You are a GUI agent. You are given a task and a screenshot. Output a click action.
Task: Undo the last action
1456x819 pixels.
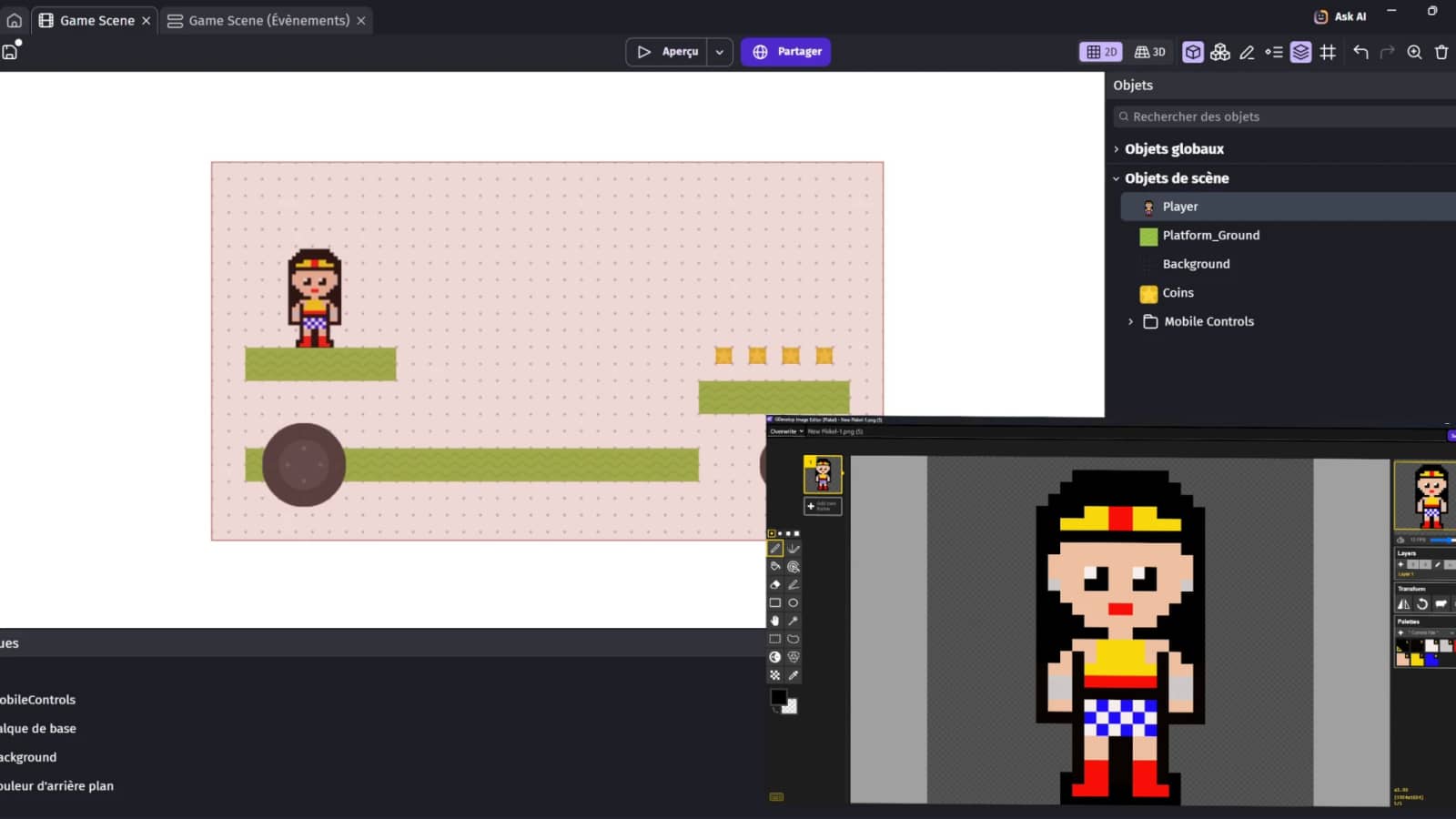point(1360,52)
